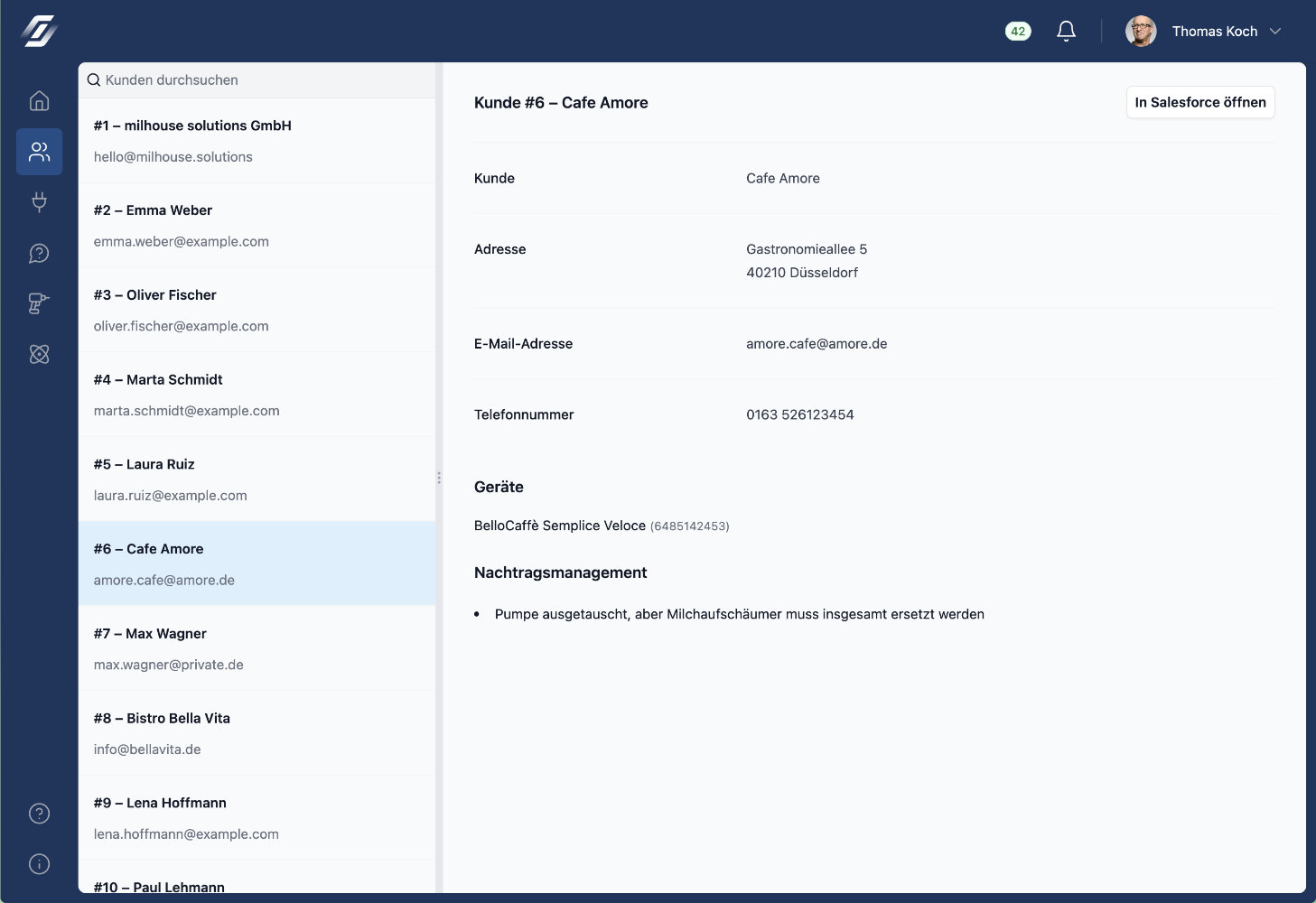1316x903 pixels.
Task: Open the drill tool icon in sidebar
Action: pos(39,303)
